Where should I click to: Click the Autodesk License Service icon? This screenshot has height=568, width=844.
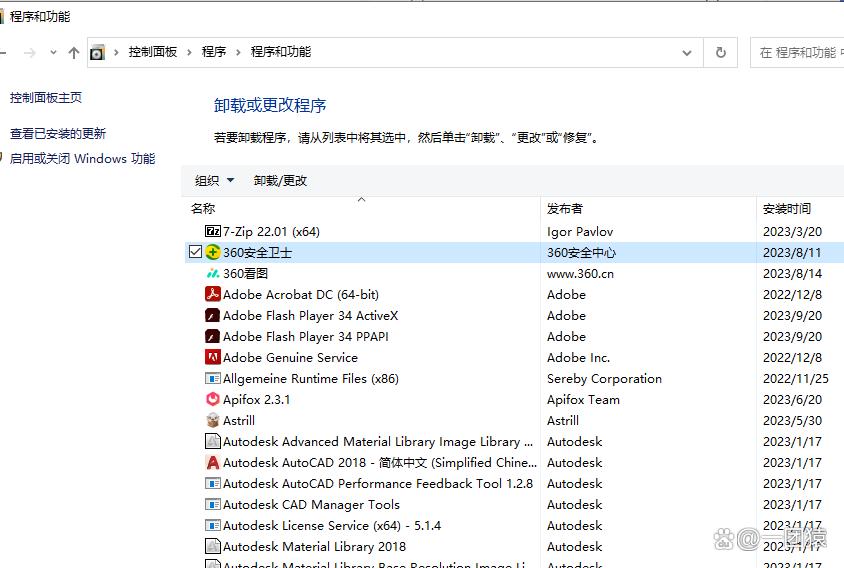tap(213, 525)
